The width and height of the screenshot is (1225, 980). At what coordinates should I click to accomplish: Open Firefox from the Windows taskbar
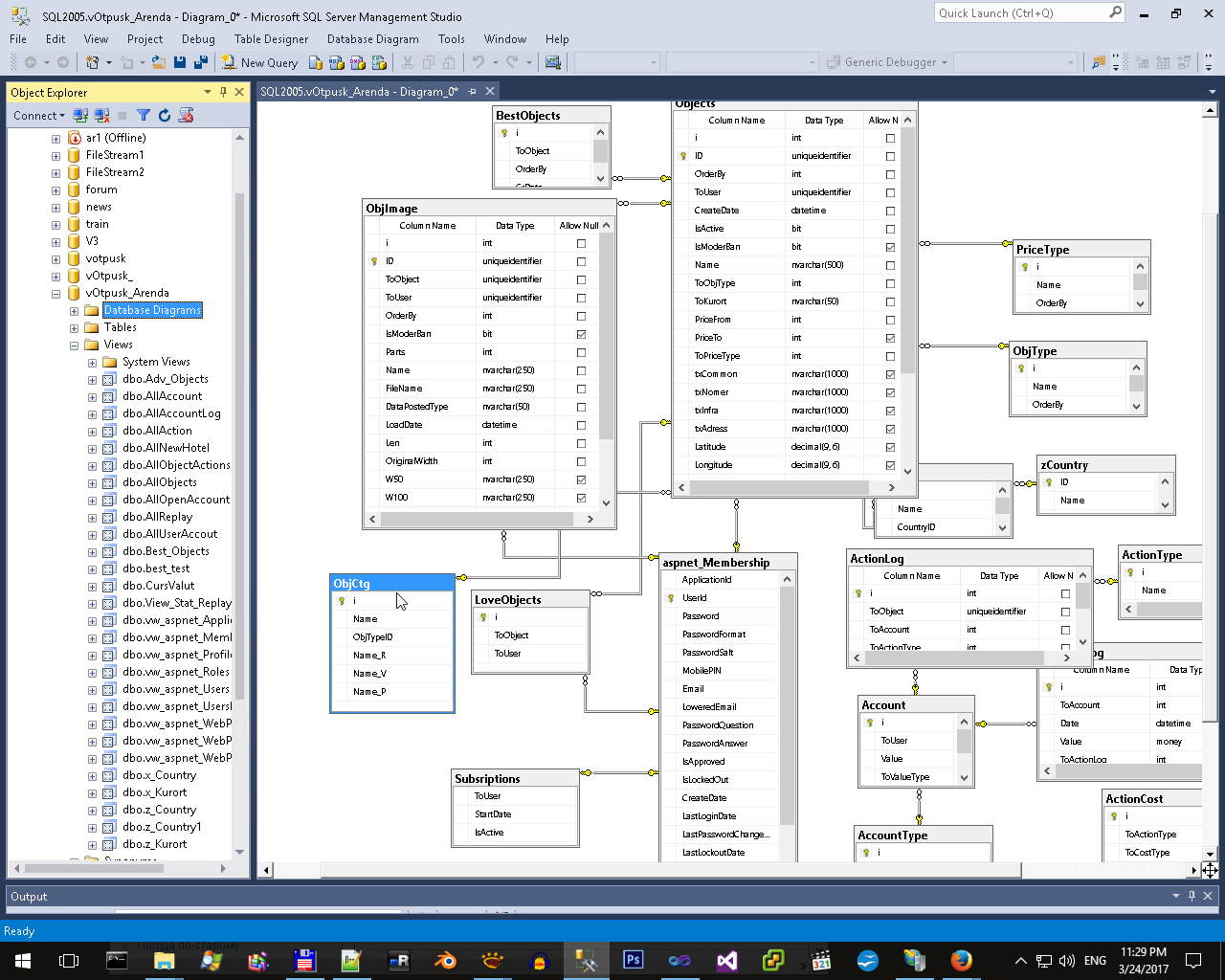pos(961,960)
